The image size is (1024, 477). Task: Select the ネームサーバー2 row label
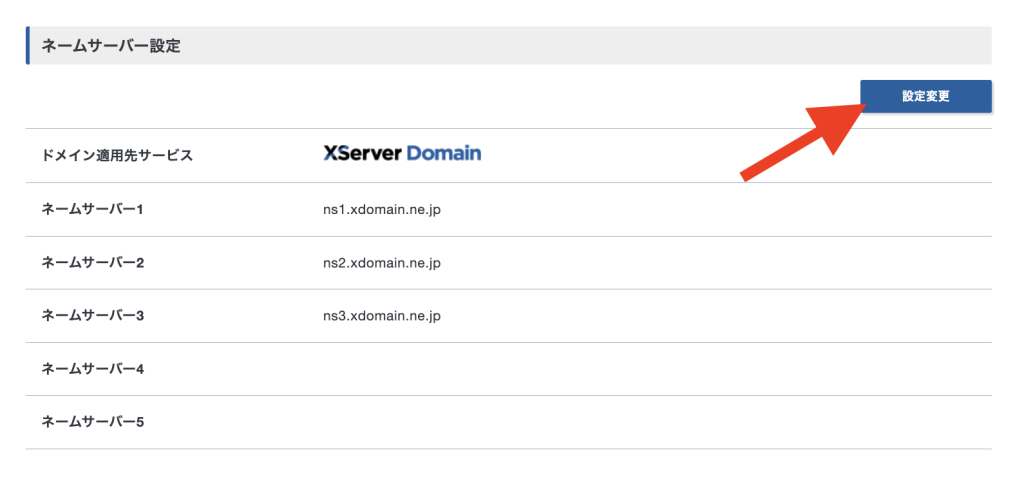[93, 263]
